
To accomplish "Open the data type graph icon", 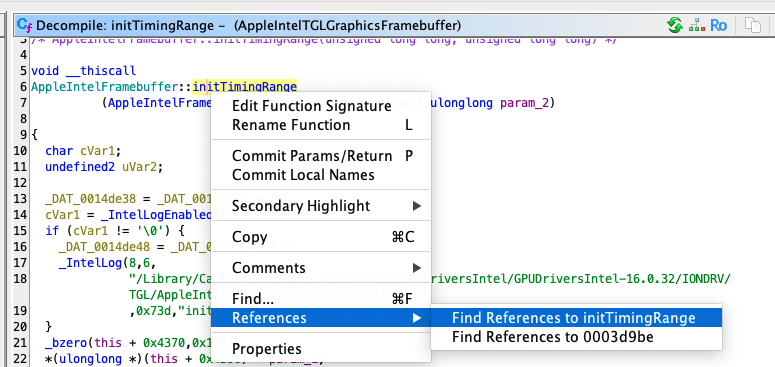I will (697, 25).
